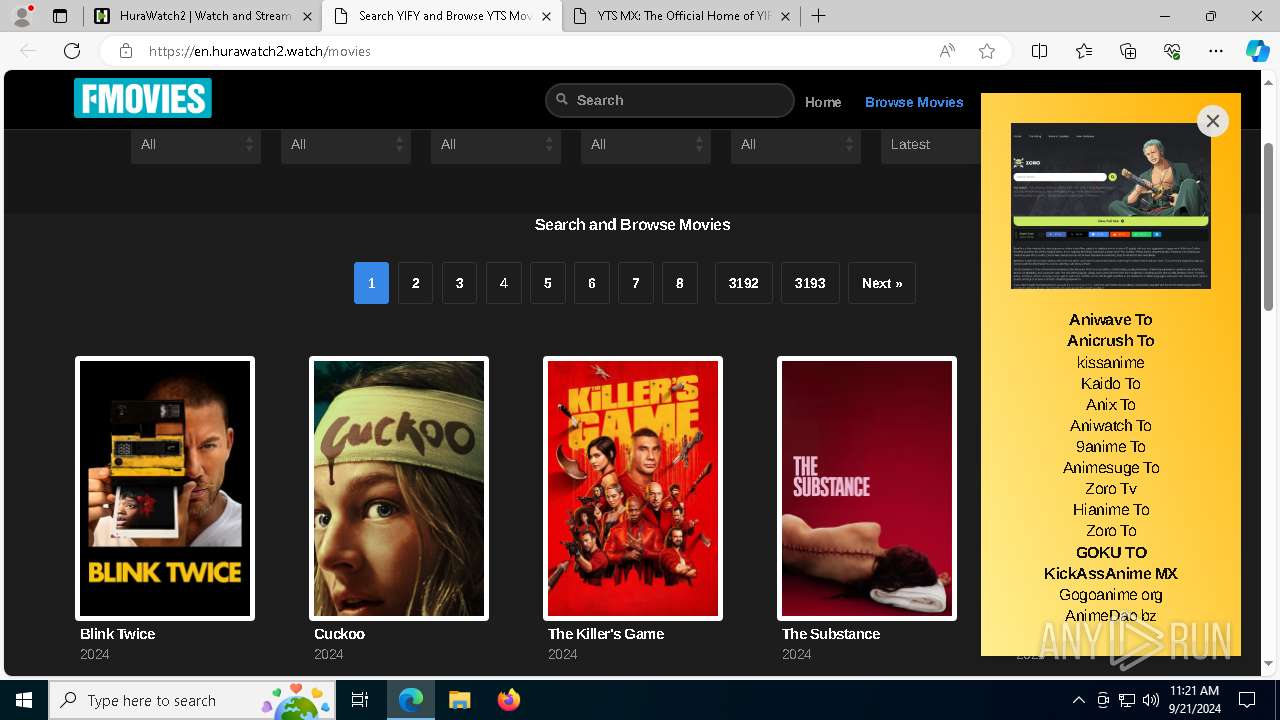Open The Killer's Game poster
Viewport: 1280px width, 720px height.
click(x=633, y=488)
